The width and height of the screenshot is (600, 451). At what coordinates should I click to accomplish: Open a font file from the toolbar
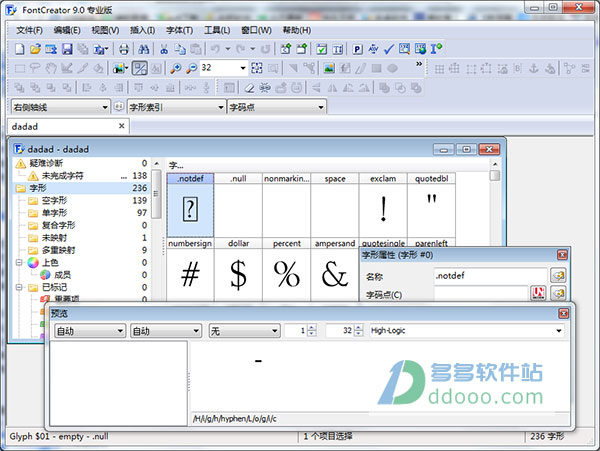pyautogui.click(x=35, y=49)
